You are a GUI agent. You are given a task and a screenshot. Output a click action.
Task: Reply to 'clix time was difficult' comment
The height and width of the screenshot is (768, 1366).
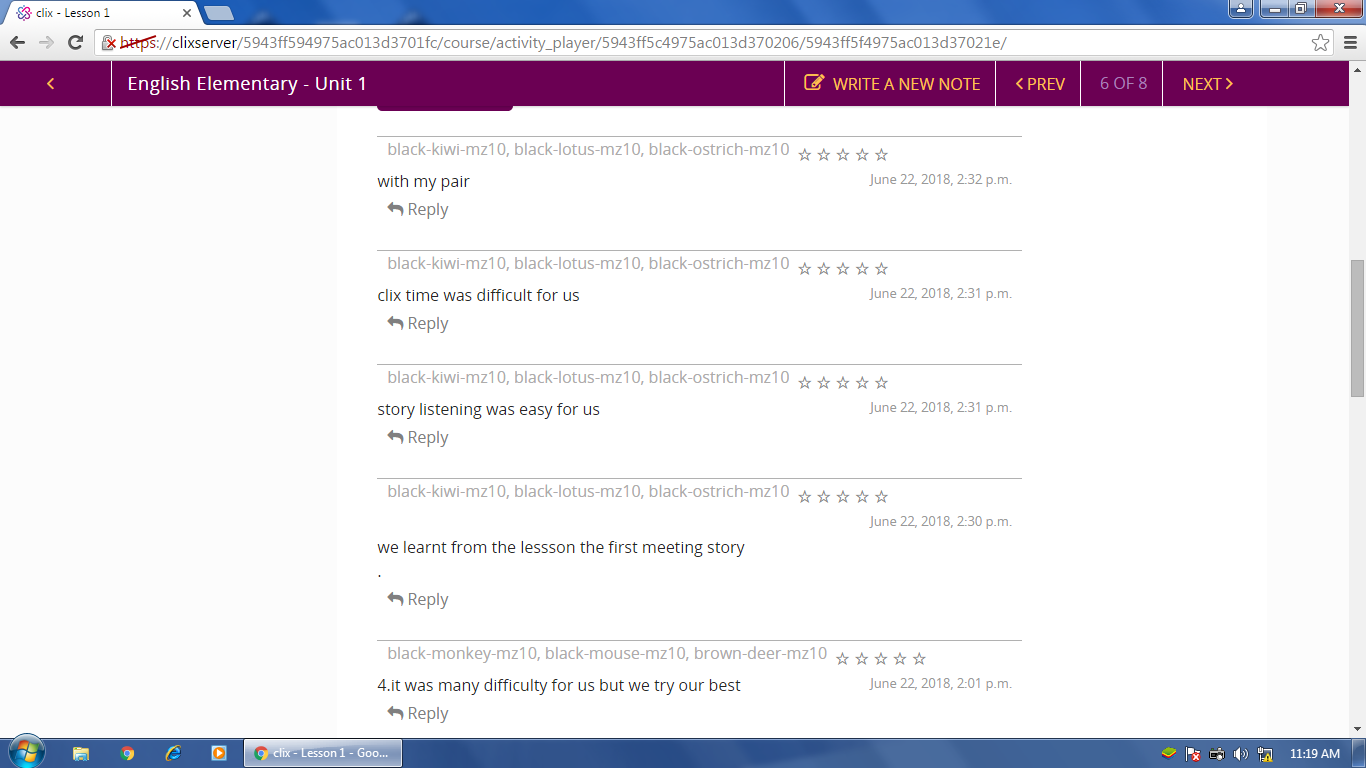tap(418, 324)
